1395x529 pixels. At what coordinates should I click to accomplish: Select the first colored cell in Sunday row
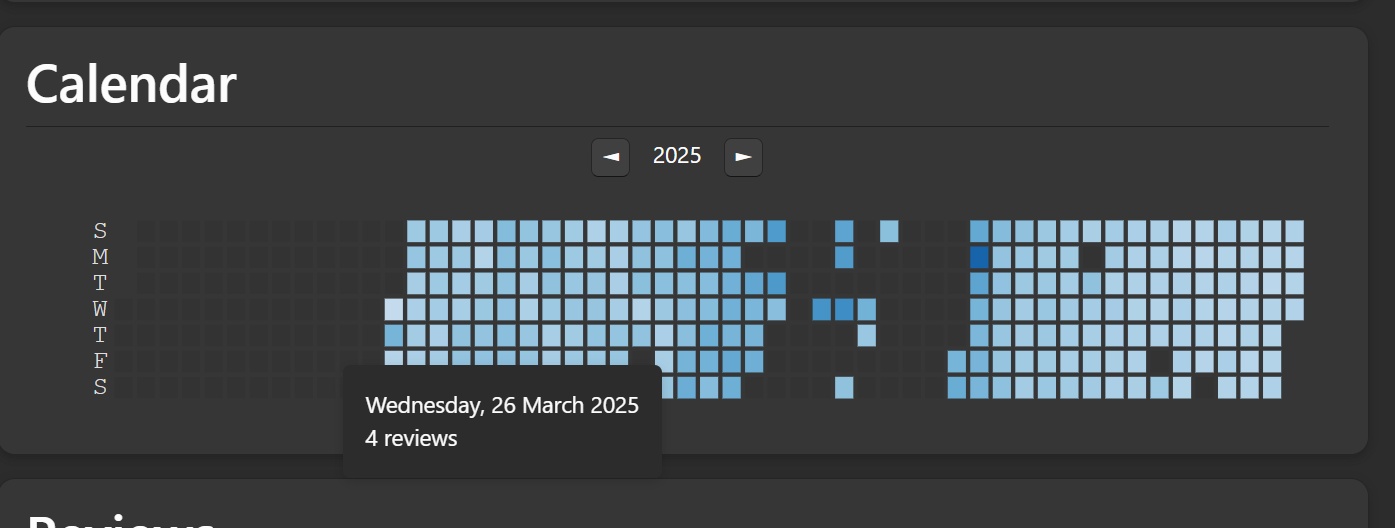pos(416,231)
